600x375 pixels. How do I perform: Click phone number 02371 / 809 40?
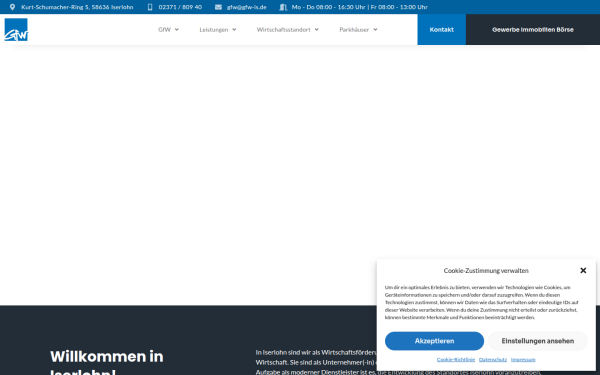(180, 7)
